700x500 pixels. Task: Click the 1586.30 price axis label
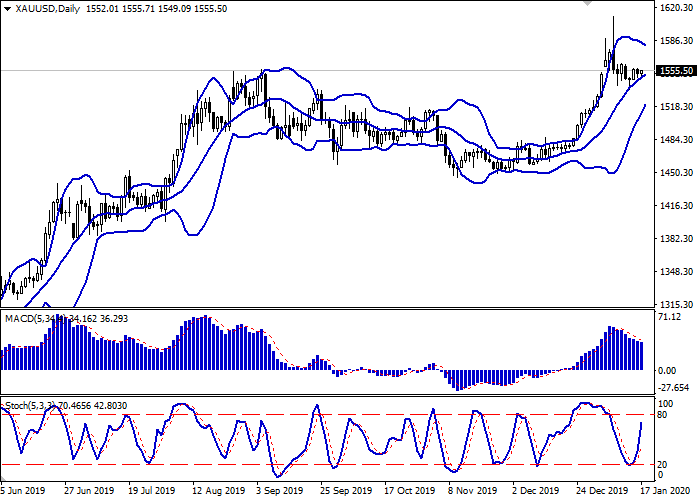pos(677,41)
